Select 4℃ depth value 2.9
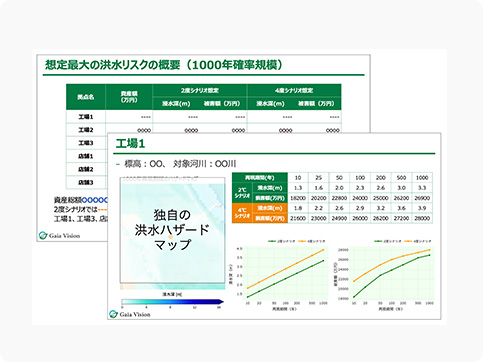 pos(360,208)
